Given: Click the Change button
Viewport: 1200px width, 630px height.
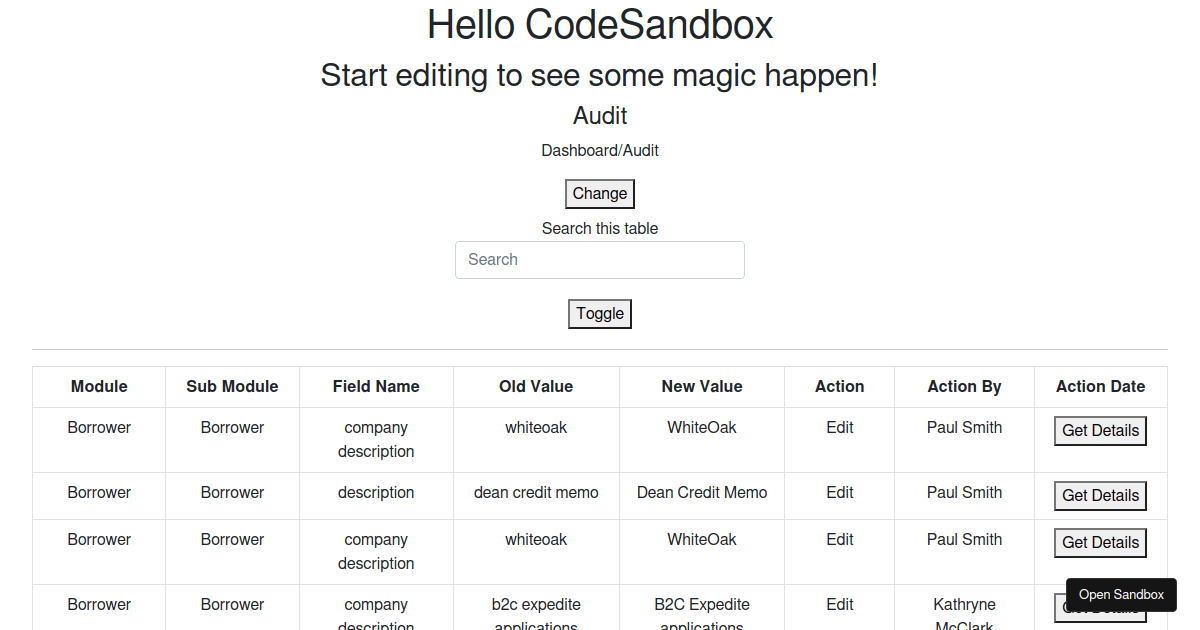Looking at the screenshot, I should coord(599,193).
